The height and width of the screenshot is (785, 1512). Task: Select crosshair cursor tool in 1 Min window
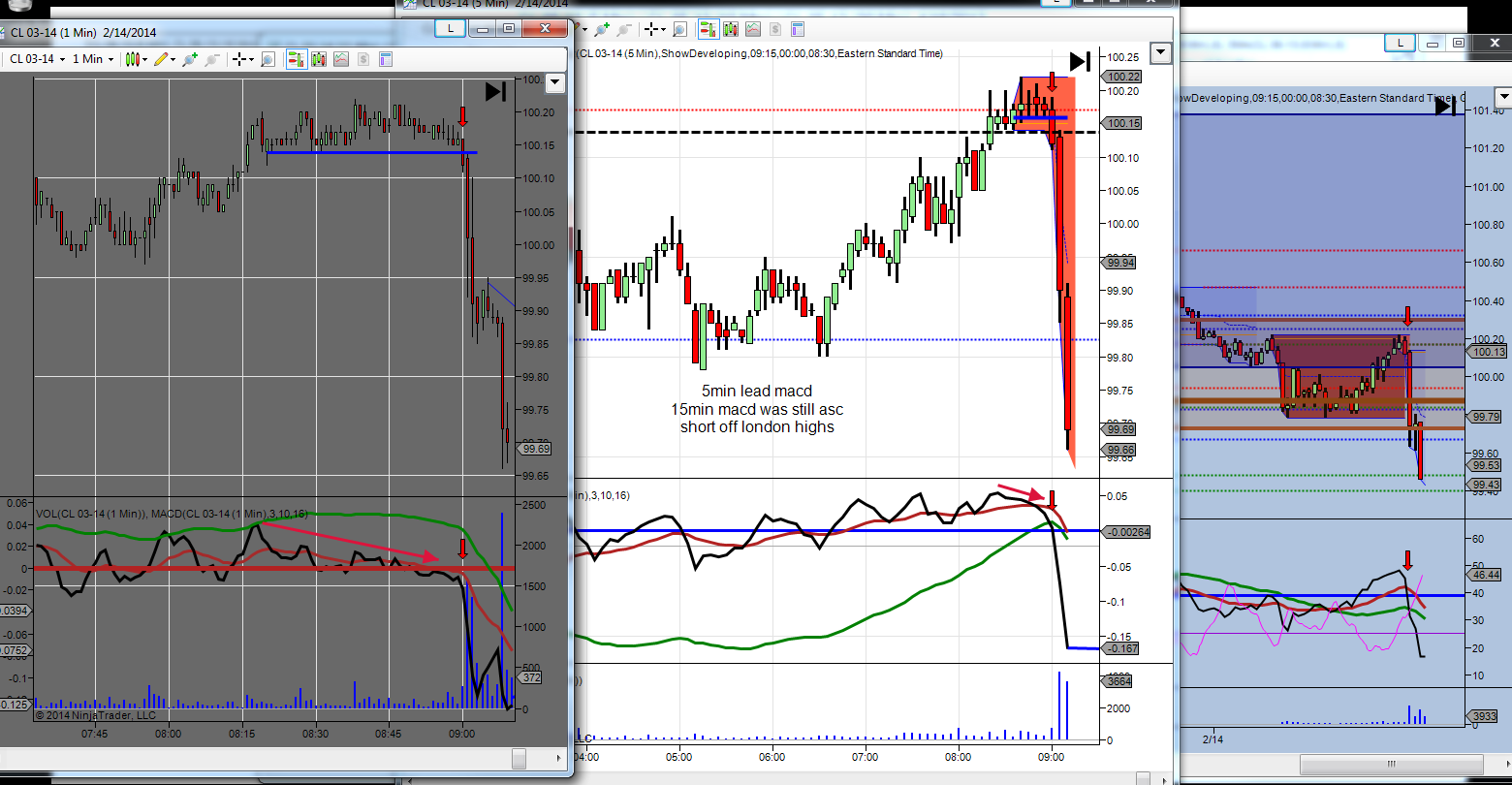pyautogui.click(x=238, y=59)
